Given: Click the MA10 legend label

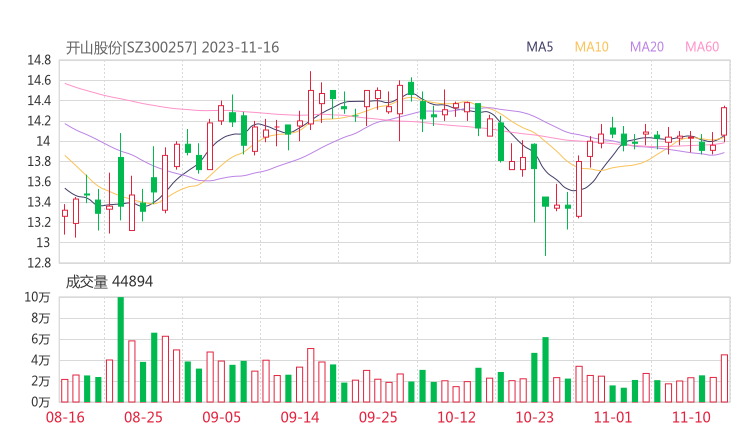Looking at the screenshot, I should tap(591, 47).
